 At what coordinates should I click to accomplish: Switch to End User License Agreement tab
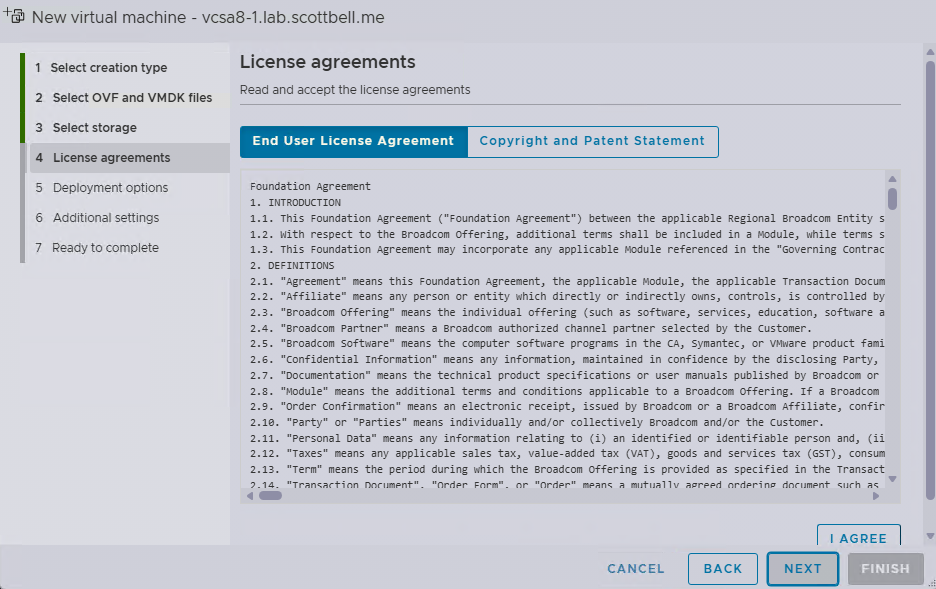pos(353,141)
